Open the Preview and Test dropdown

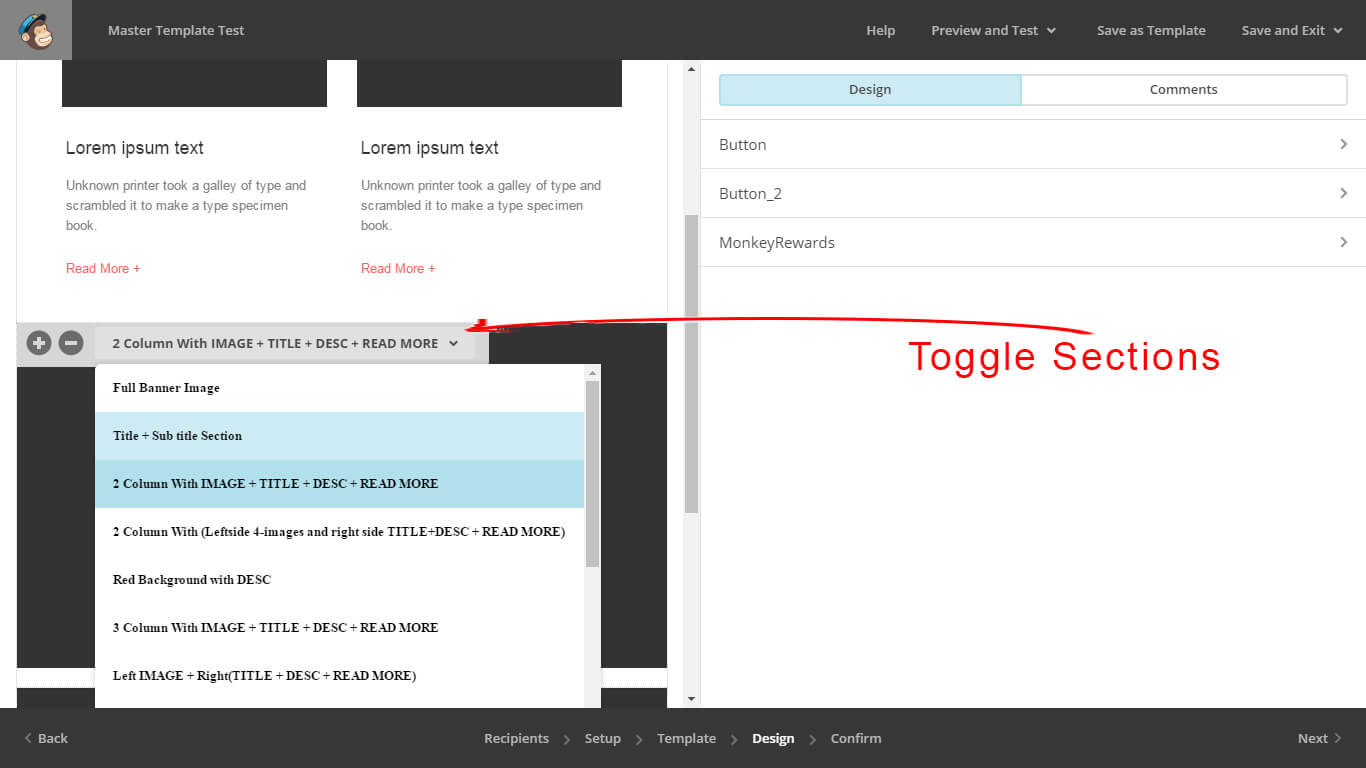coord(993,30)
